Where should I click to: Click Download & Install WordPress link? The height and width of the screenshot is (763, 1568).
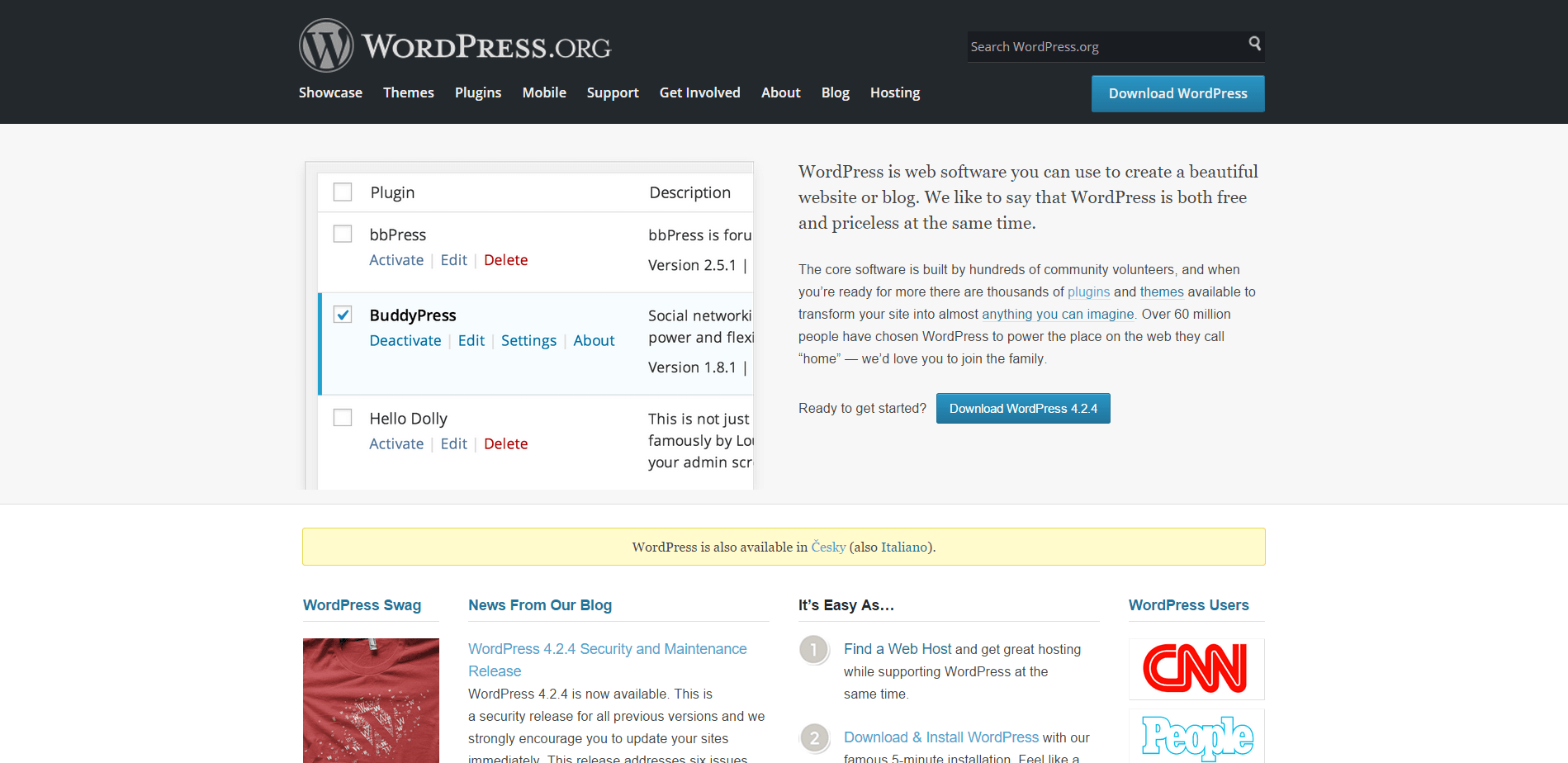pos(941,737)
